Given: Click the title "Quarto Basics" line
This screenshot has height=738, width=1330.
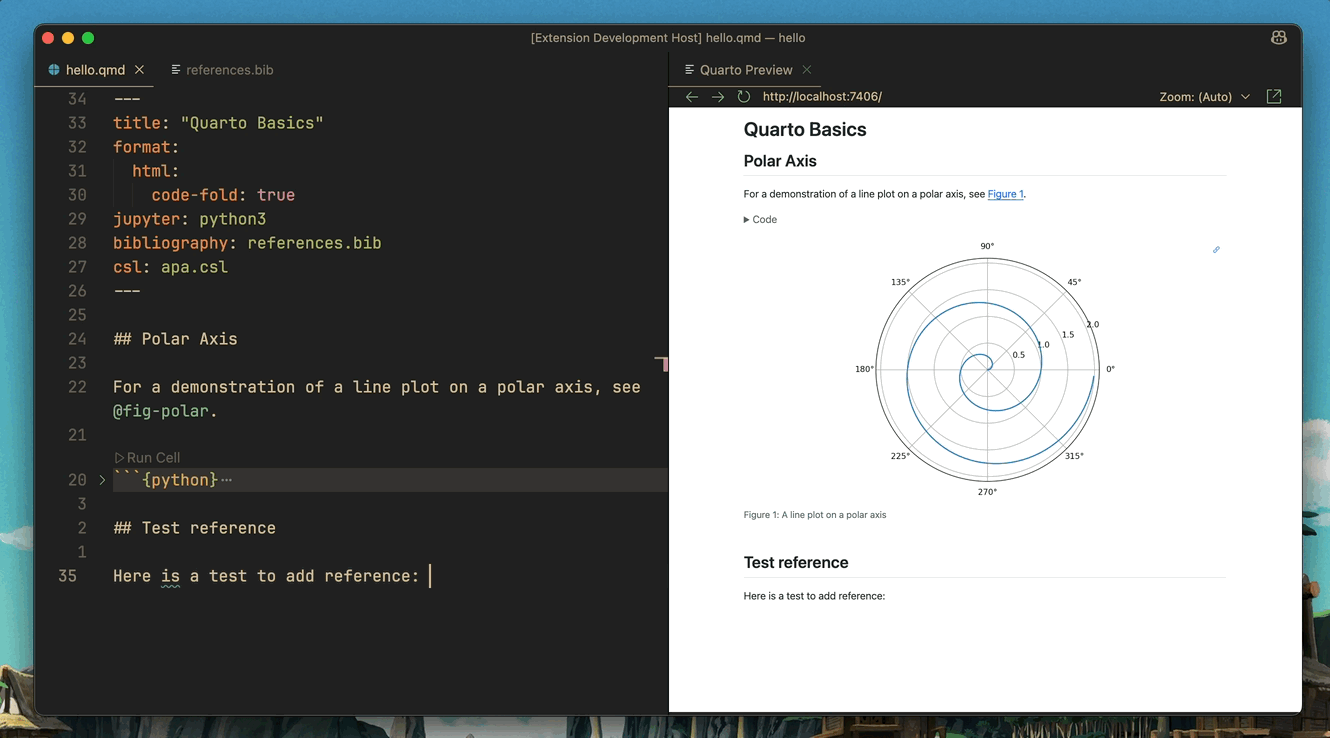Looking at the screenshot, I should click(218, 123).
